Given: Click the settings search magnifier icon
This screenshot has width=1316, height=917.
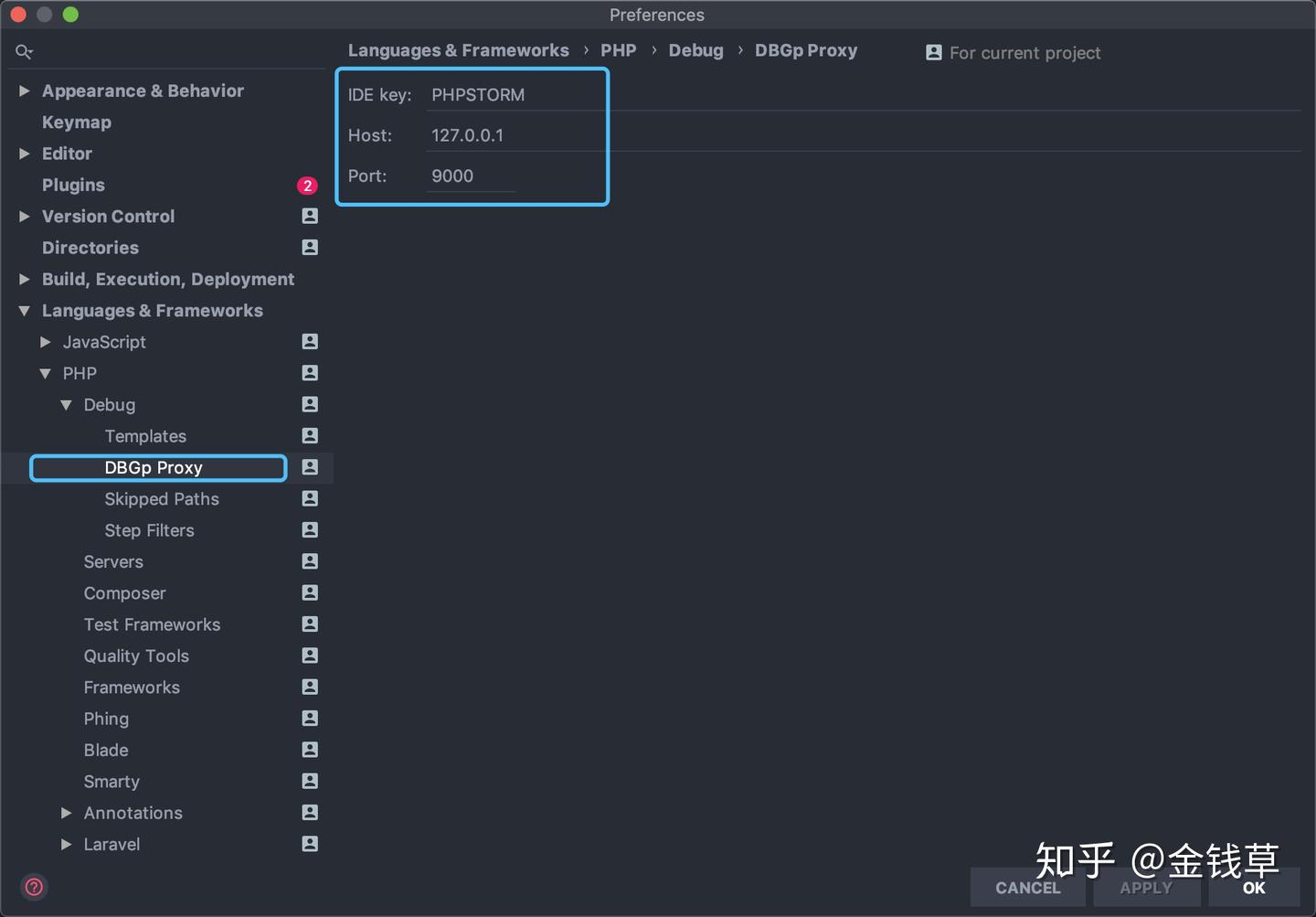Looking at the screenshot, I should 24,52.
